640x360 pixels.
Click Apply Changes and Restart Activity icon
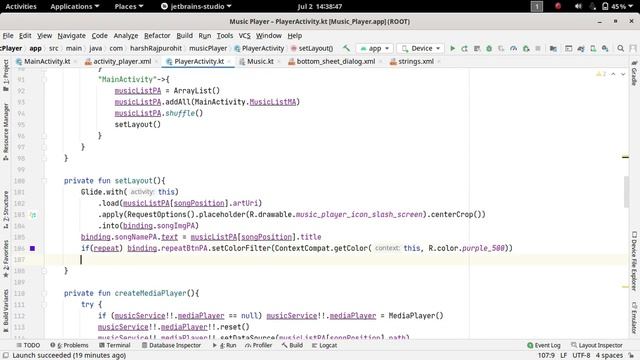pos(464,48)
